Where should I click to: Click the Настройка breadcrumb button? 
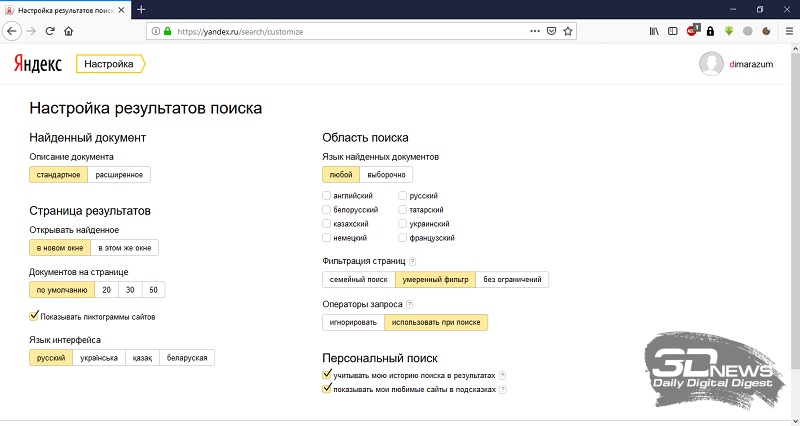pyautogui.click(x=111, y=64)
